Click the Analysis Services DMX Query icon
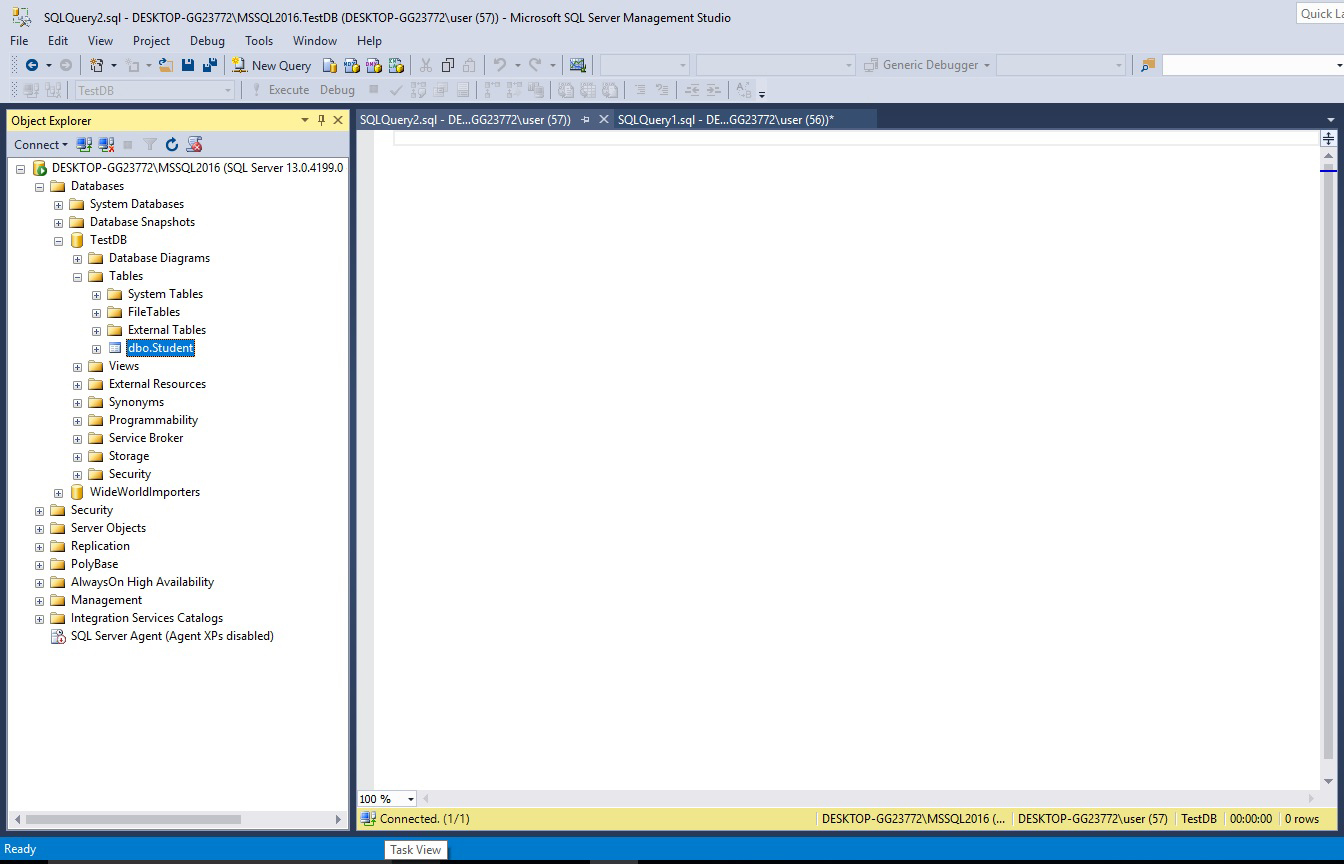The width and height of the screenshot is (1344, 864). tap(373, 65)
